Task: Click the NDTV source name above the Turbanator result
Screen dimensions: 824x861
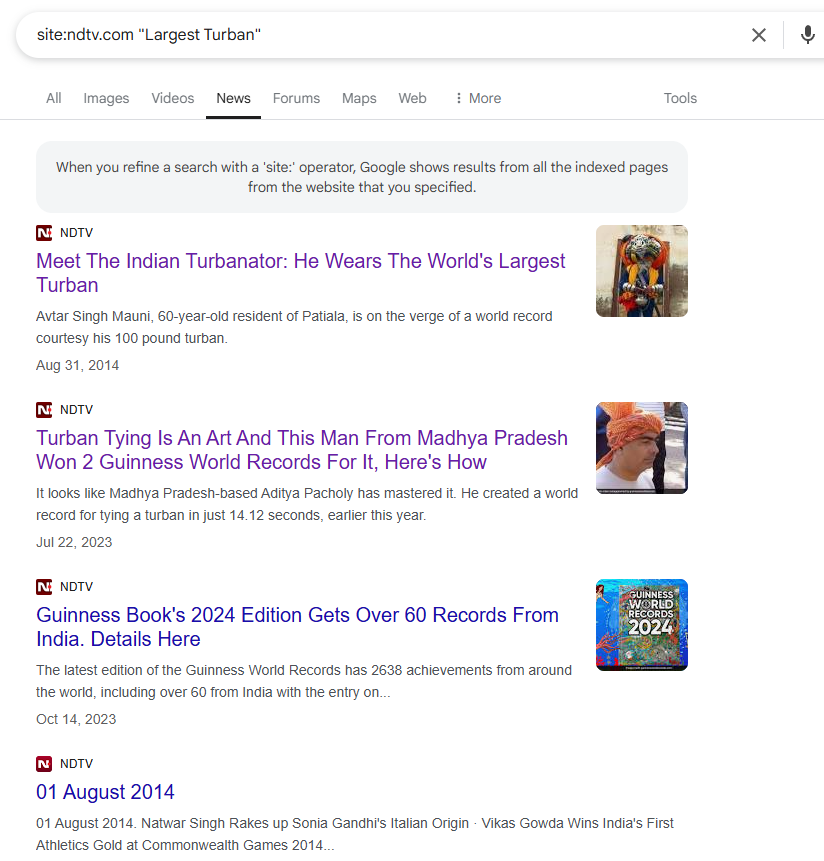Action: [x=76, y=233]
